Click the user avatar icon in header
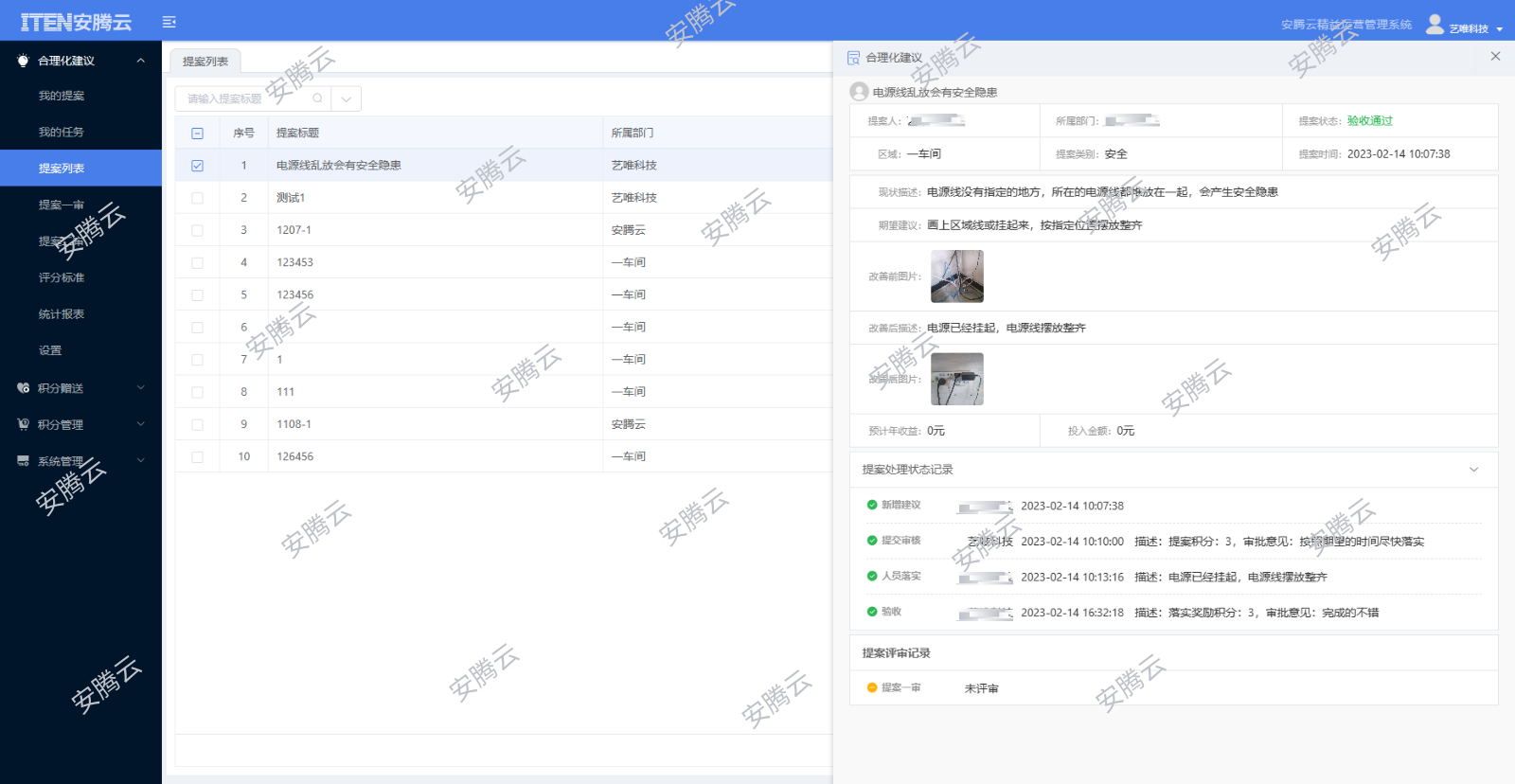 (x=1435, y=24)
